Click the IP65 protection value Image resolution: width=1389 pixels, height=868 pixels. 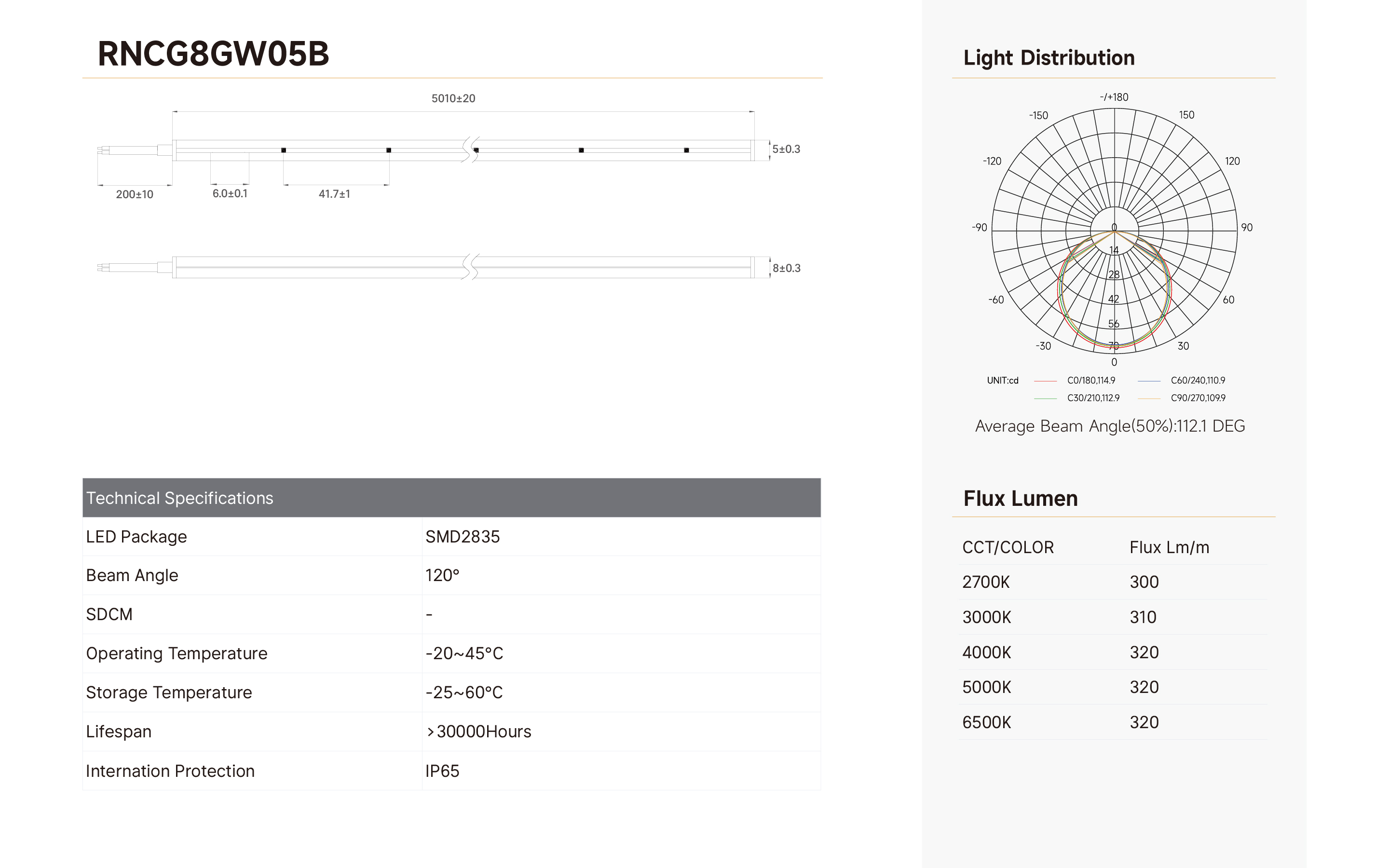coord(442,771)
